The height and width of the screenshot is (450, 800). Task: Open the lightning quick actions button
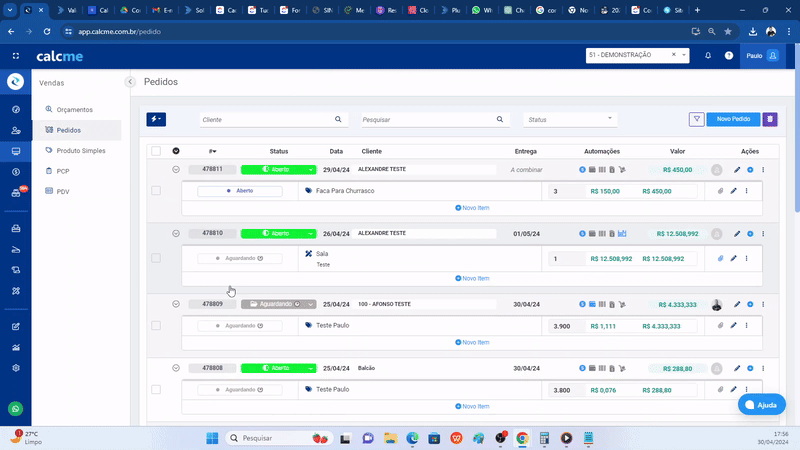click(156, 119)
